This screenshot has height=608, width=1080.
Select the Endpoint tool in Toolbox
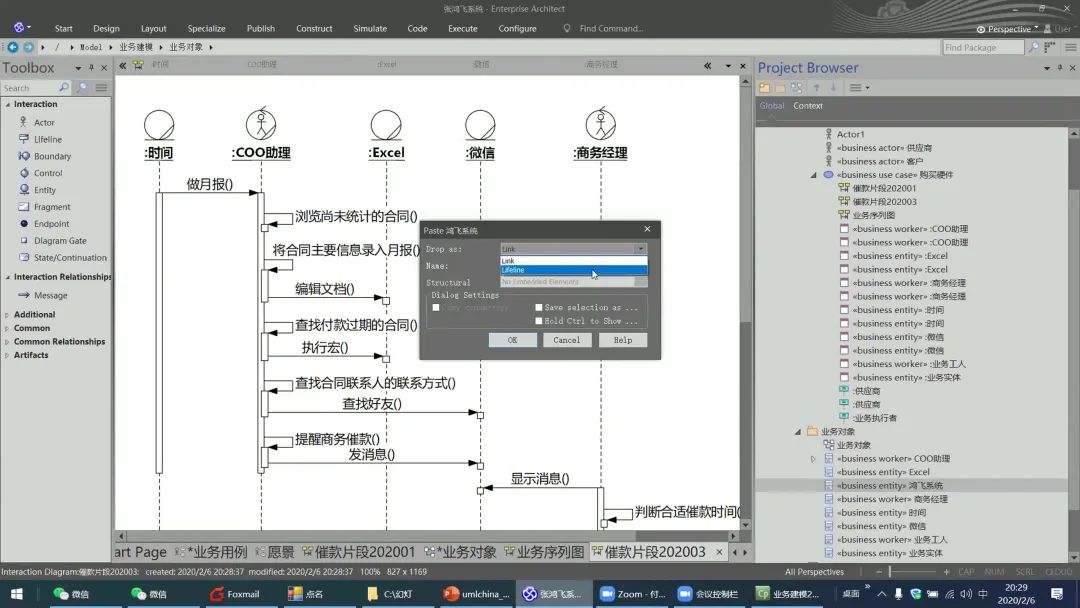[x=44, y=224]
